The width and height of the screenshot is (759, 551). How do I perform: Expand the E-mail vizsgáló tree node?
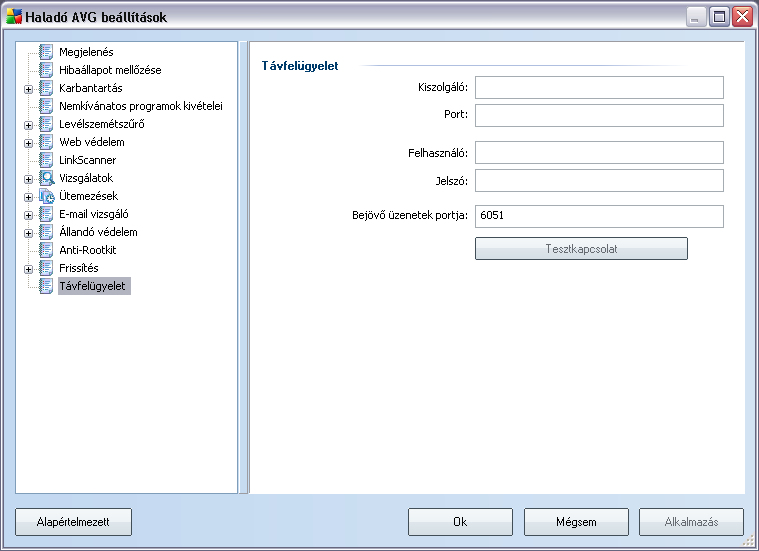point(29,215)
